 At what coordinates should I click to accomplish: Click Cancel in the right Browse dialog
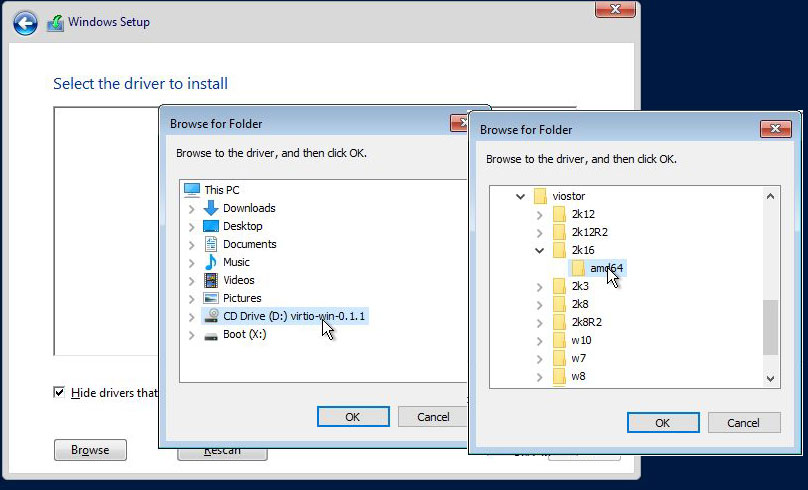pos(743,423)
